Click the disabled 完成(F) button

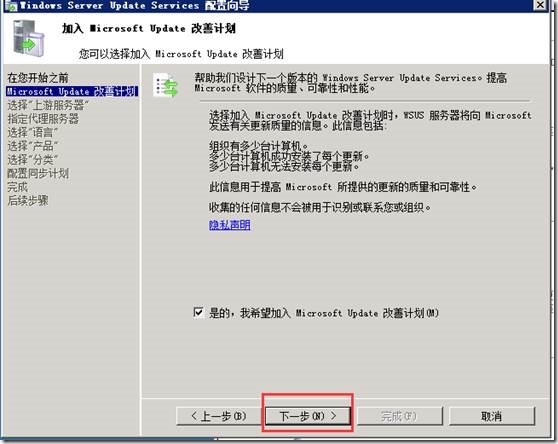[400, 416]
